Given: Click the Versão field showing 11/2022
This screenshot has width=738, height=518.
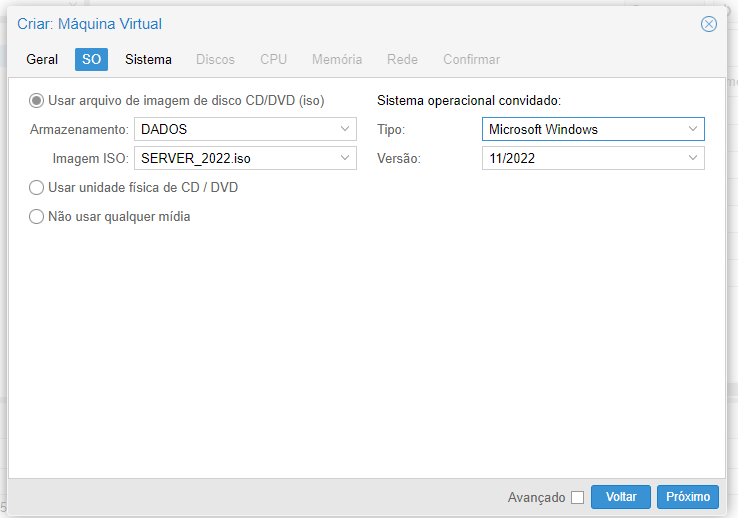Looking at the screenshot, I should pyautogui.click(x=593, y=158).
